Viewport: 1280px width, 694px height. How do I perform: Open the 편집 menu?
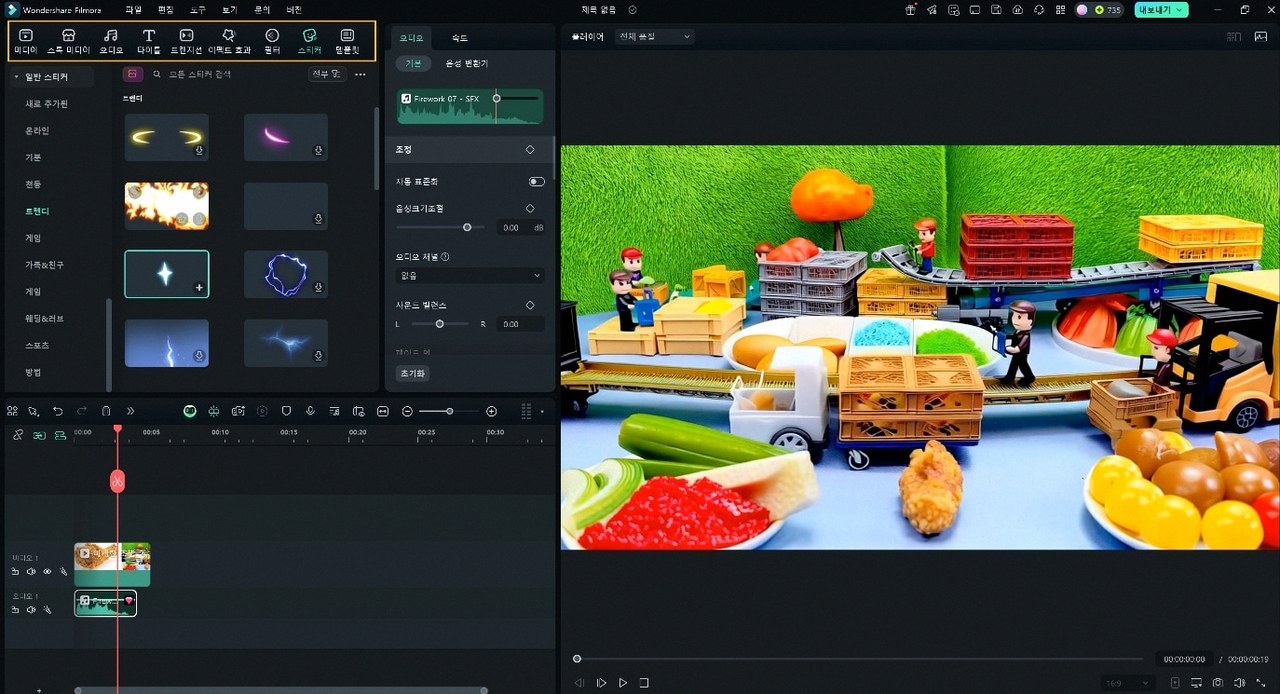pyautogui.click(x=165, y=10)
